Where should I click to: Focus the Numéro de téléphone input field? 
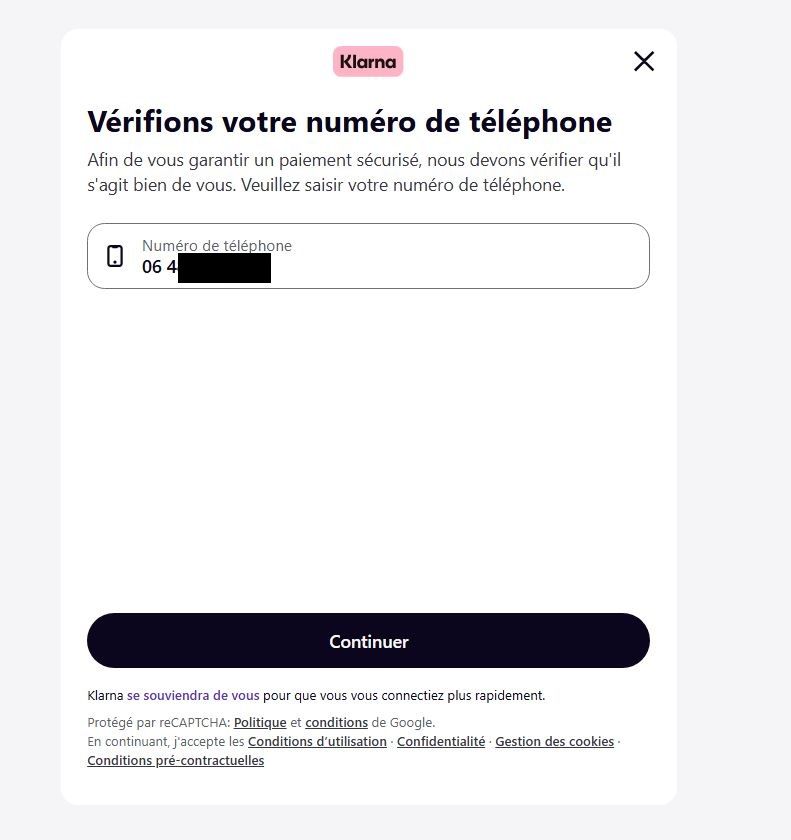pyautogui.click(x=368, y=256)
